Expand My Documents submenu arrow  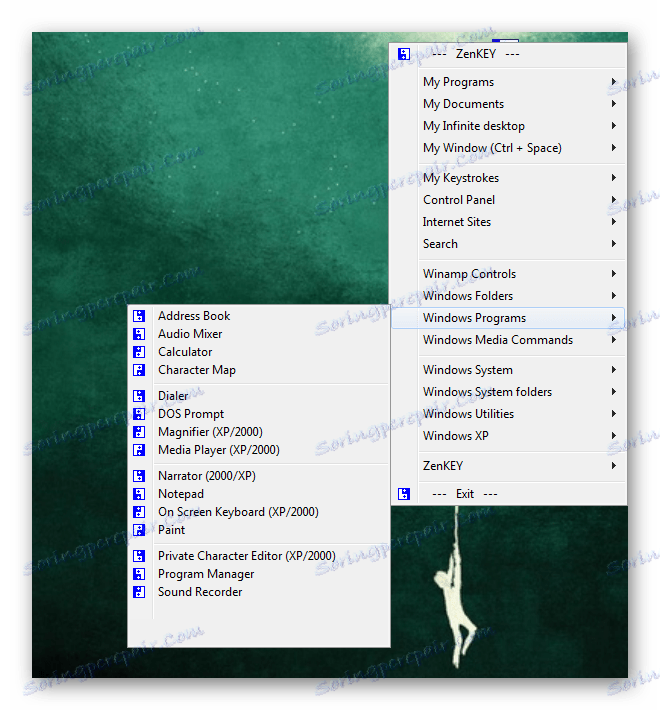point(614,104)
